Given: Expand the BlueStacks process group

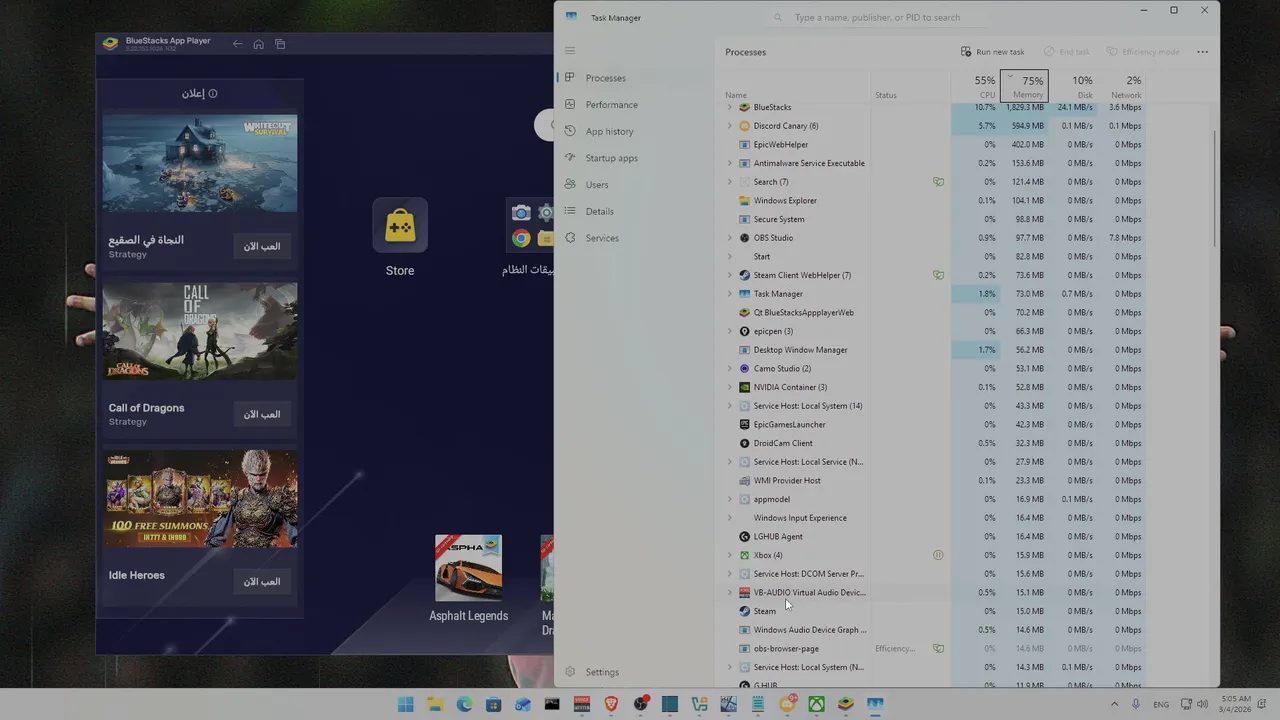Looking at the screenshot, I should coord(729,107).
